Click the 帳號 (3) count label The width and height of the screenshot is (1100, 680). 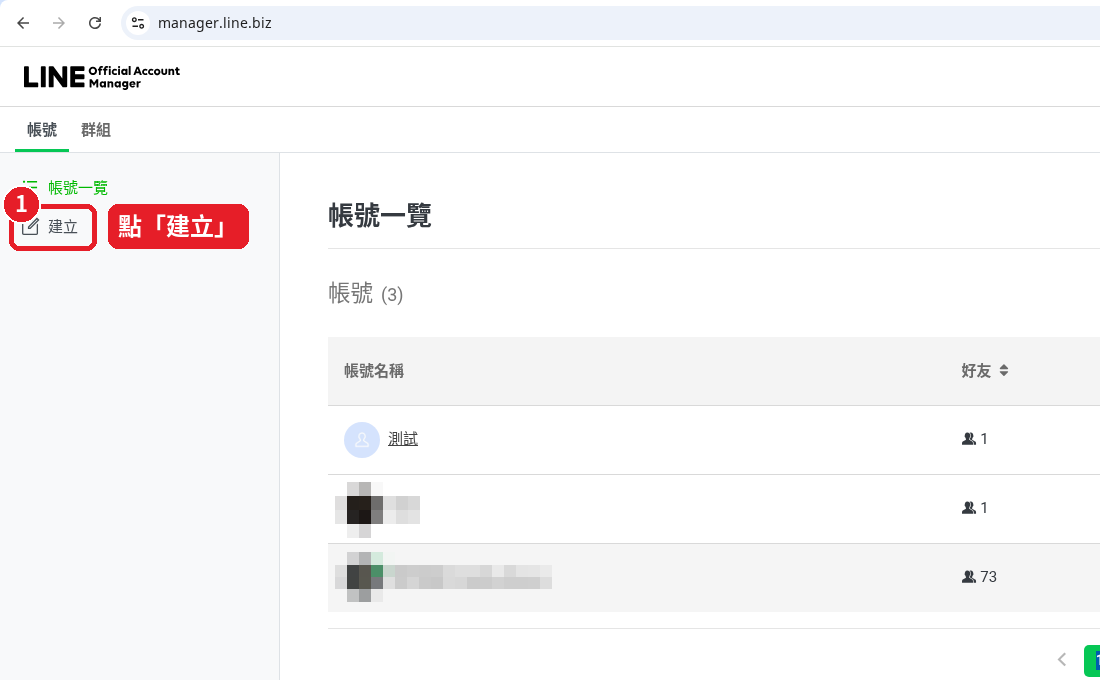tap(365, 293)
